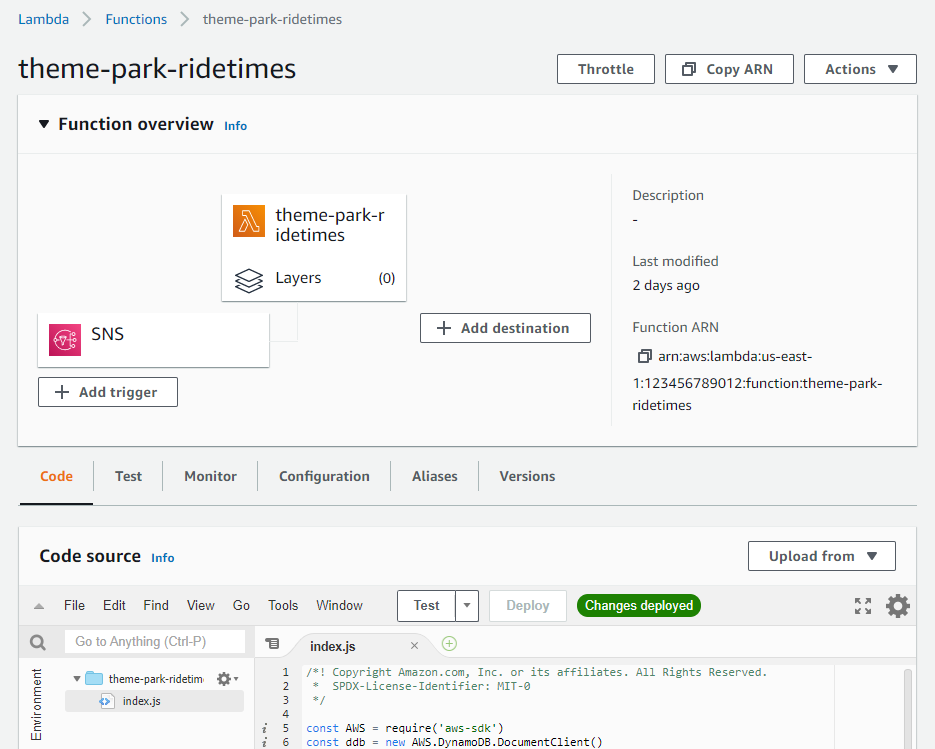Collapse the theme-park-ridetimes folder in the tree
The width and height of the screenshot is (935, 749).
(x=77, y=679)
